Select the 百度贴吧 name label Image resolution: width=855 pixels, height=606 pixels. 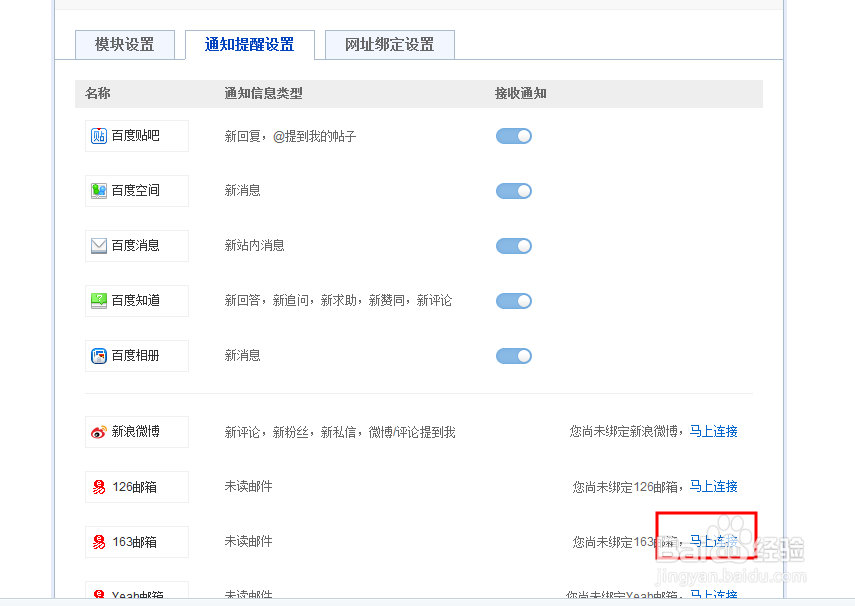coord(135,136)
